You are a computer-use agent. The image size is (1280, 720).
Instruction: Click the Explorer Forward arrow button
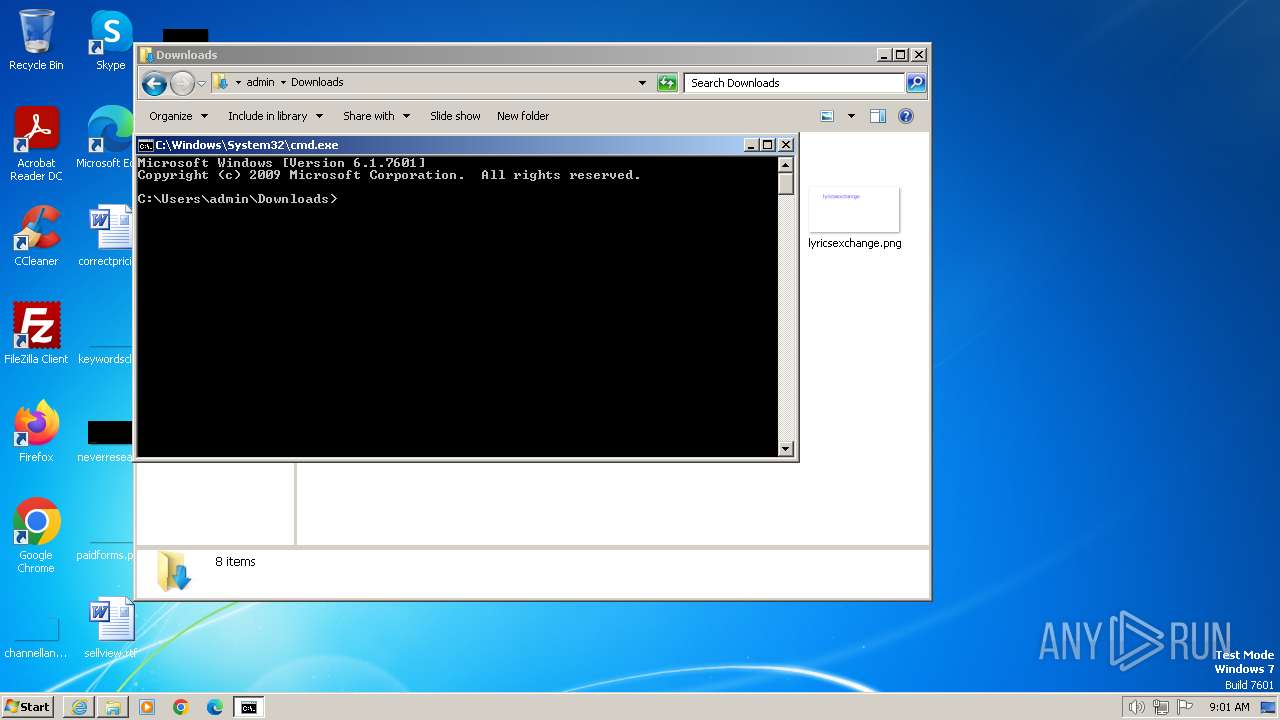click(x=182, y=83)
